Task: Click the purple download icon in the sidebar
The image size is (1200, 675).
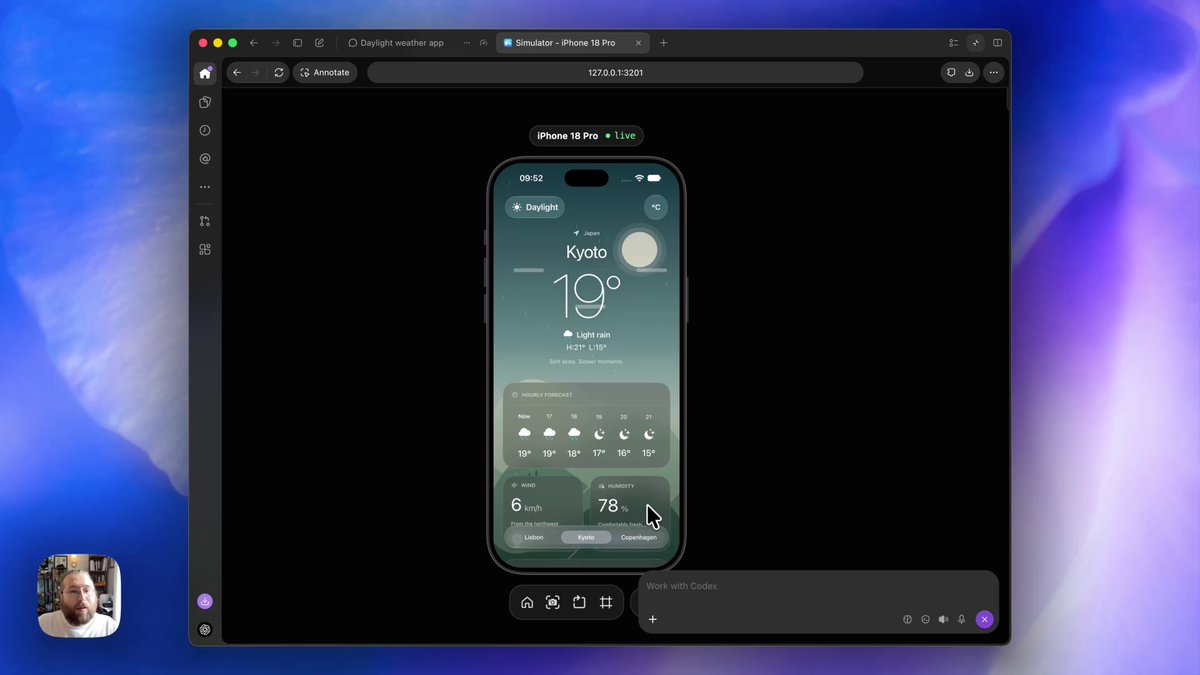Action: tap(205, 601)
